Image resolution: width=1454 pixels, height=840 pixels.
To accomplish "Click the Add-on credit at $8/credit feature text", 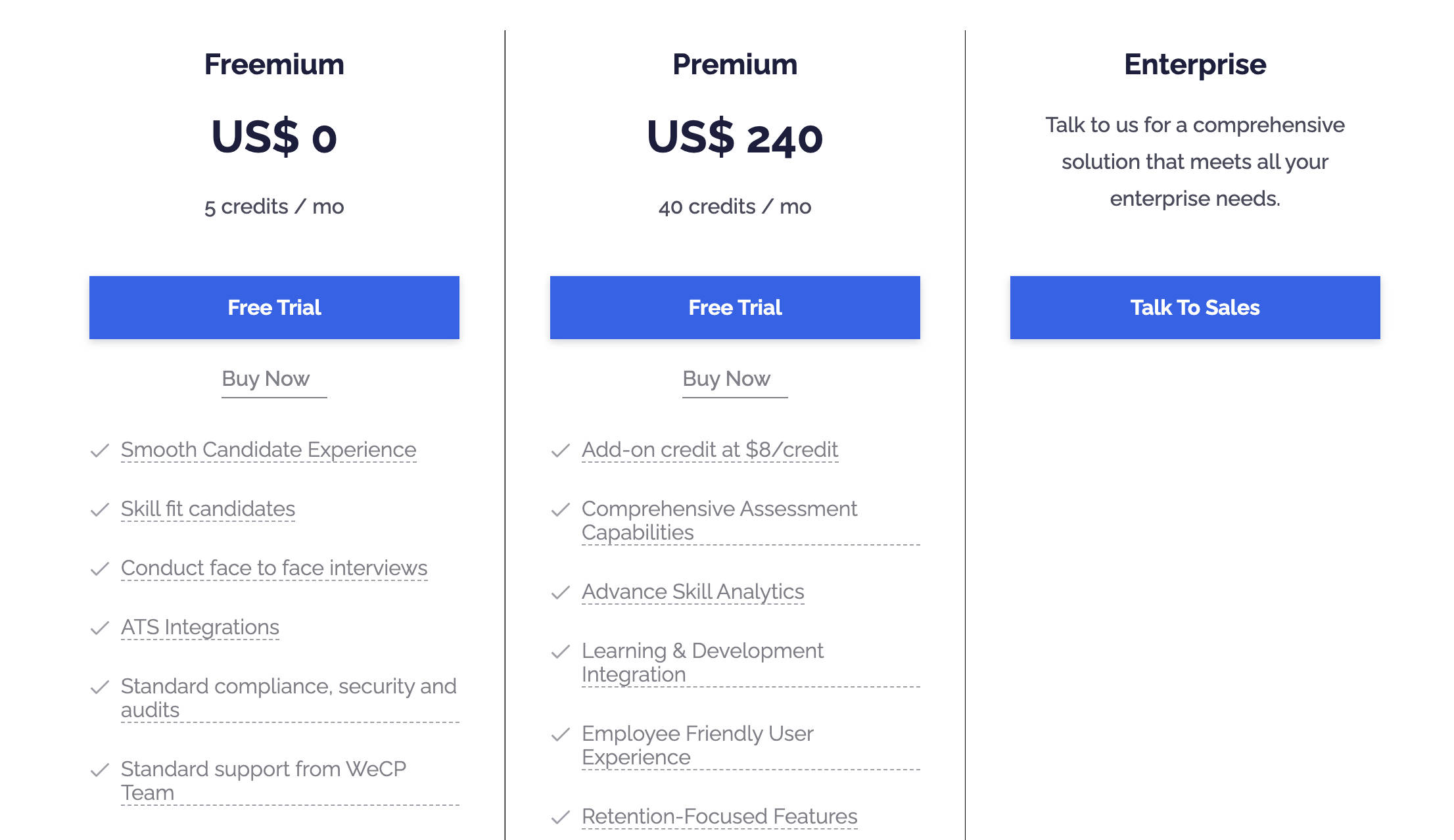I will (709, 451).
